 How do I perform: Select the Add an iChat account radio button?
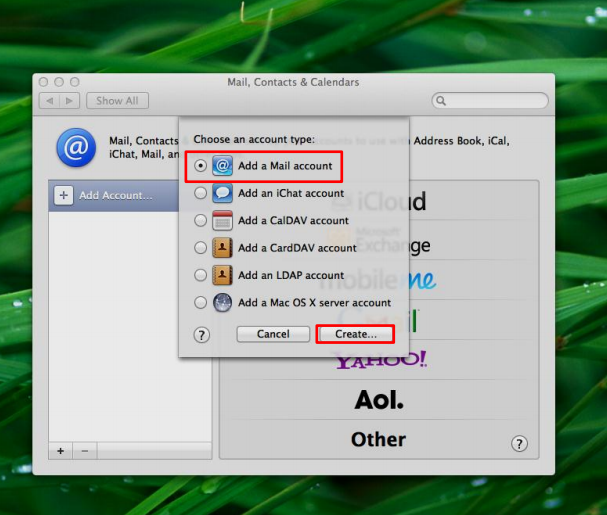[200, 193]
